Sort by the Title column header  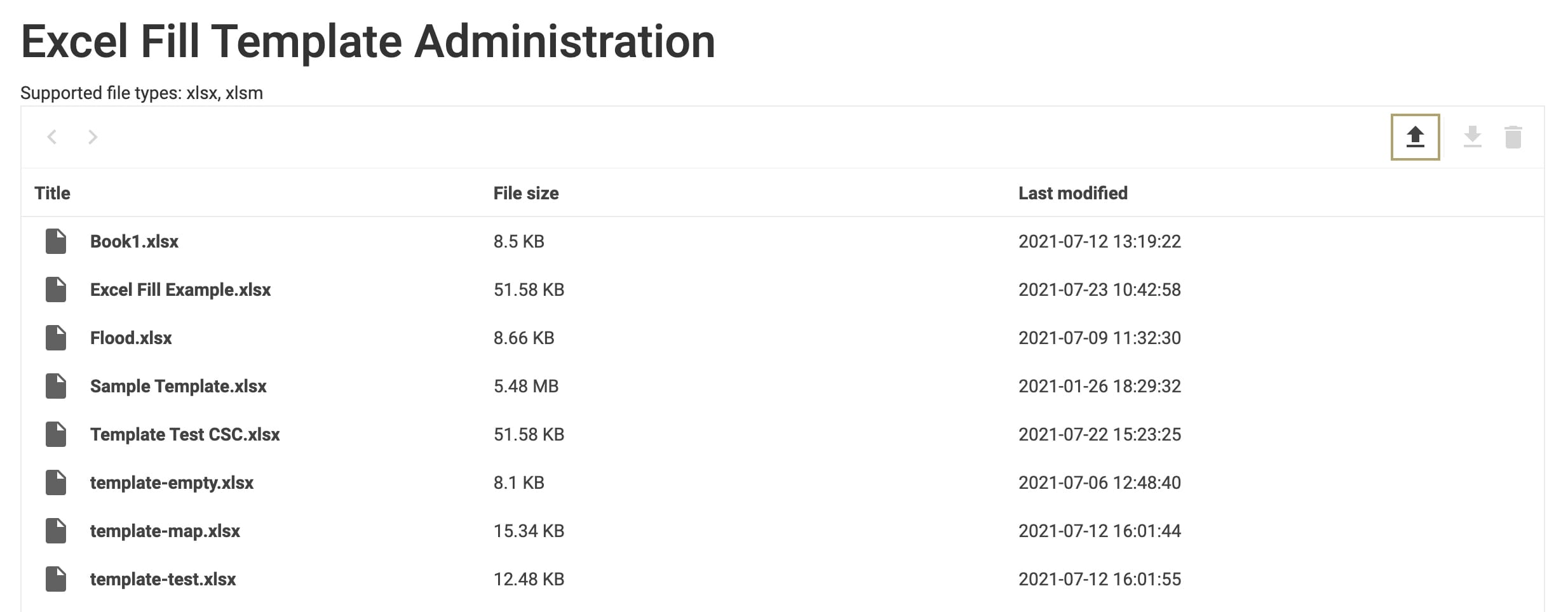click(x=52, y=193)
